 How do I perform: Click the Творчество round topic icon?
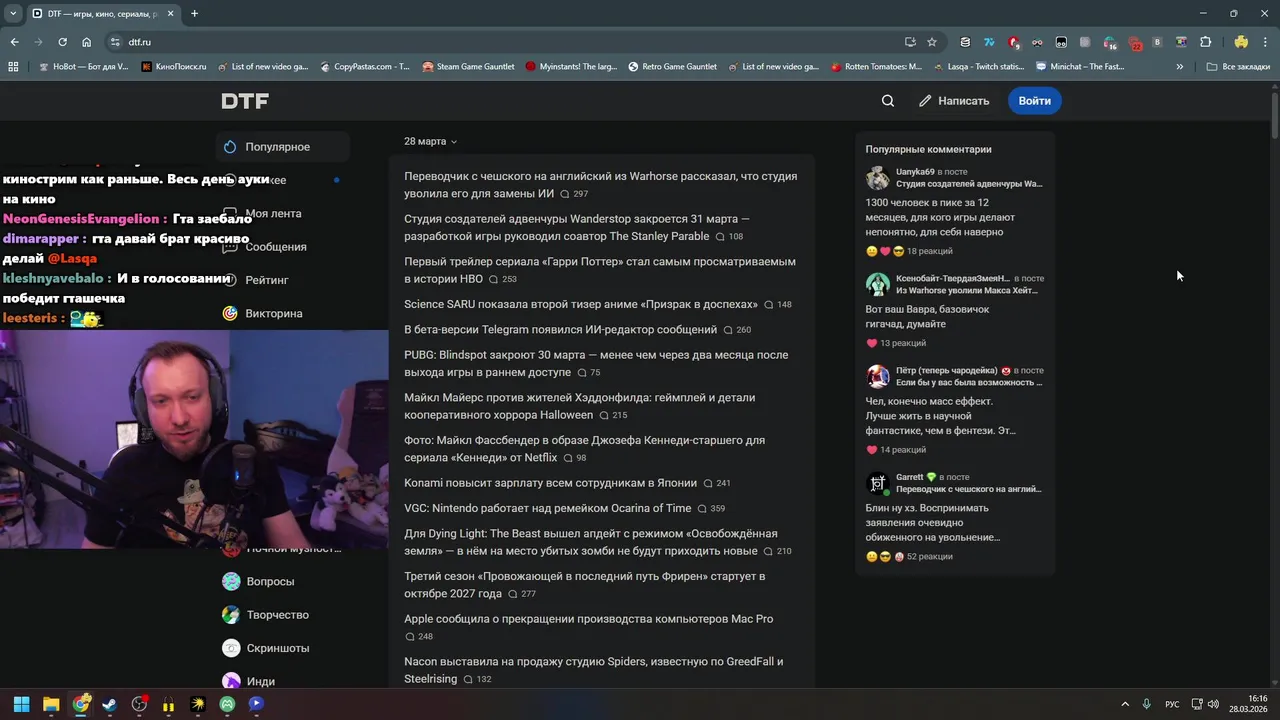tap(231, 614)
